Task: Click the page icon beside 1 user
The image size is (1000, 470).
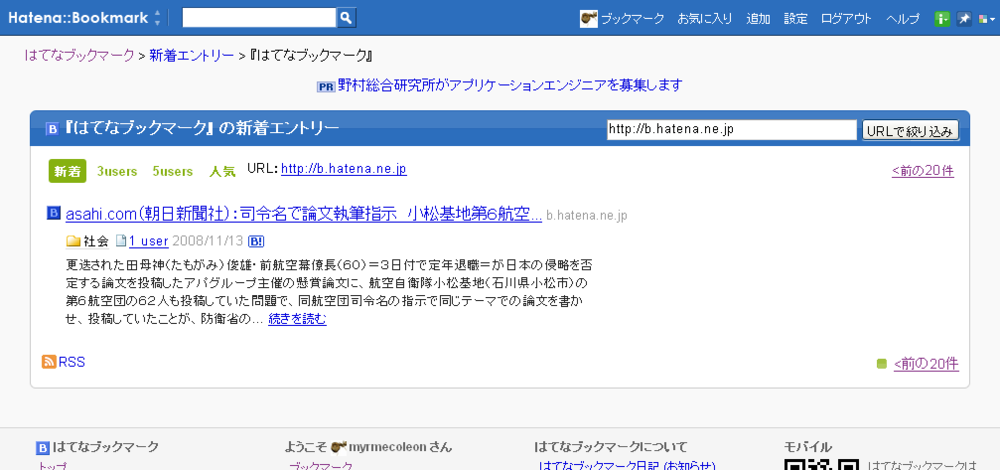Action: 121,241
